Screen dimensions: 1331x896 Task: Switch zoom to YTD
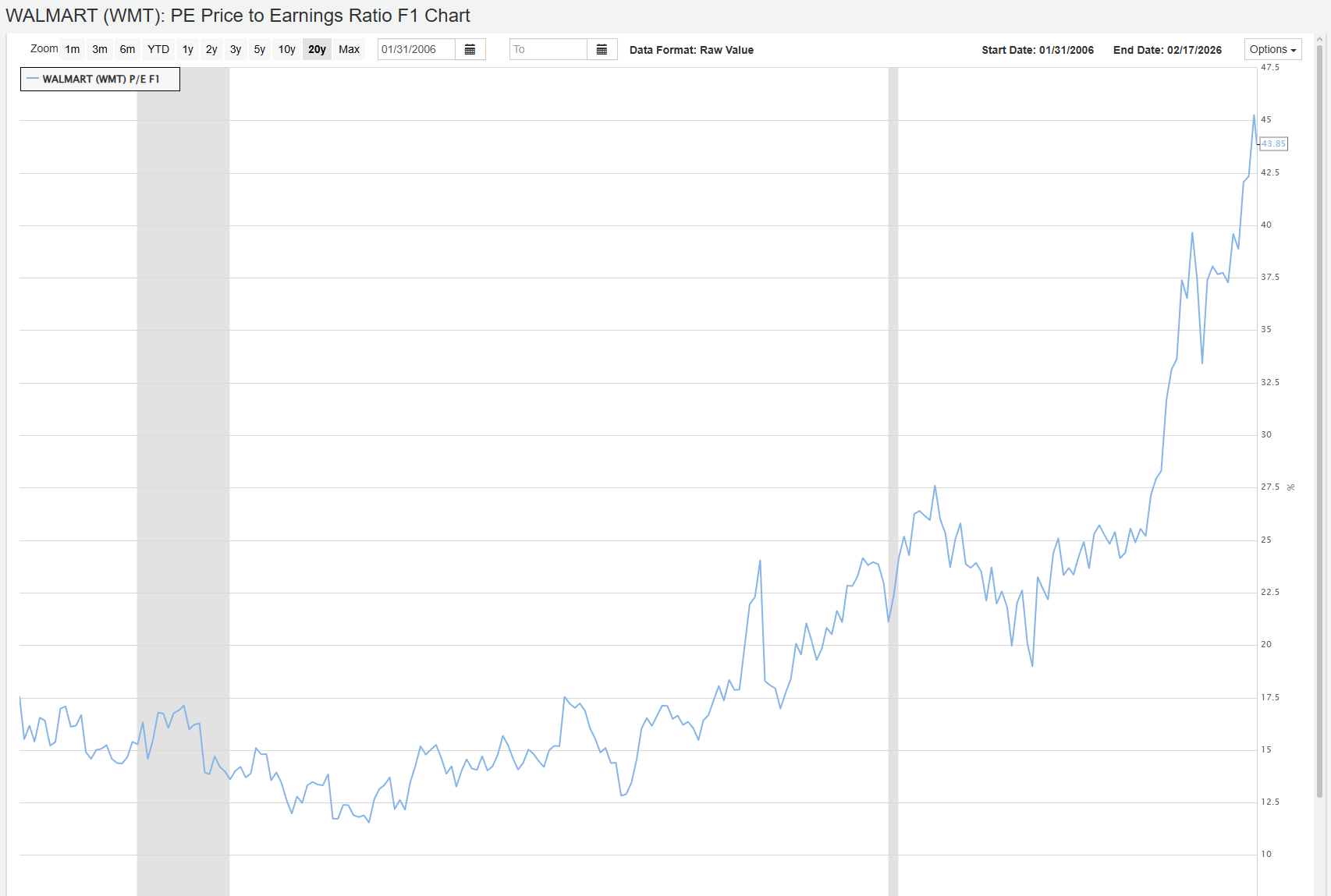pos(158,50)
